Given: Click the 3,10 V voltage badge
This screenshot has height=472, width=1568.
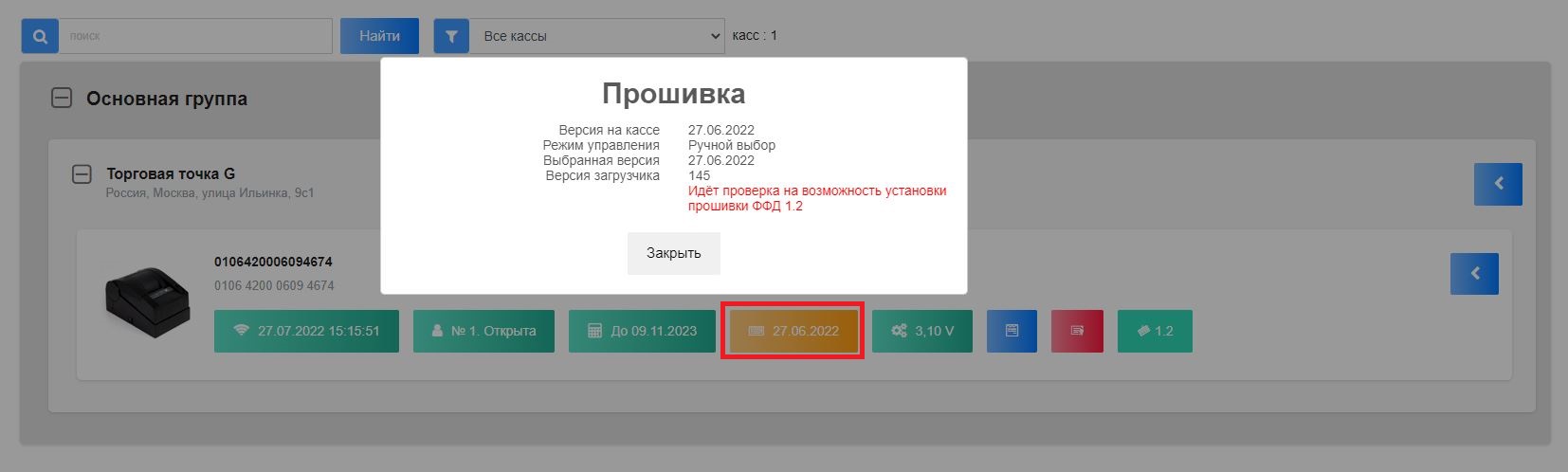Looking at the screenshot, I should (921, 331).
